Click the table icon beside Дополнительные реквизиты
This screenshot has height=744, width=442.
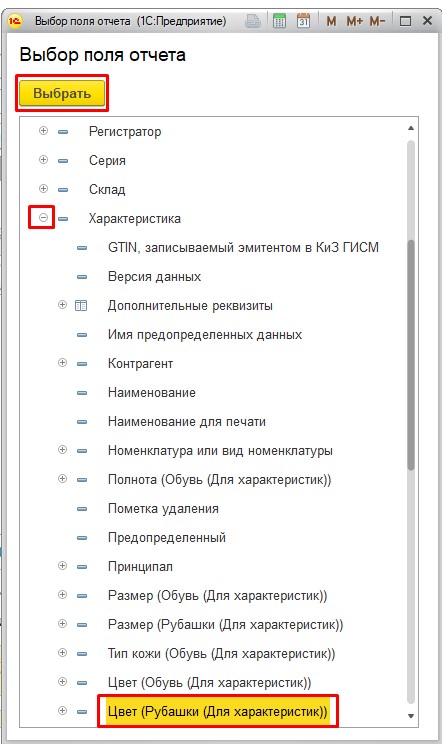[x=81, y=305]
